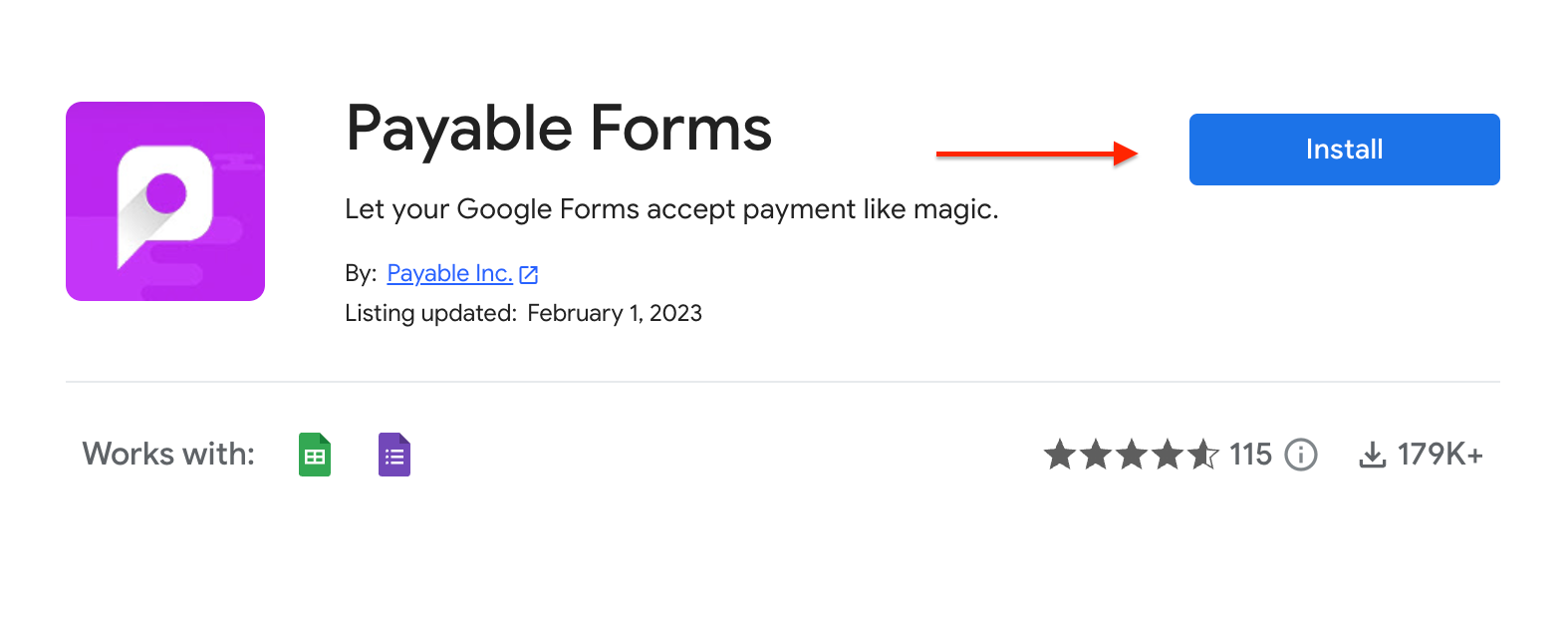Click the download arrow icon
Viewport: 1568px width, 626px height.
tap(1373, 455)
